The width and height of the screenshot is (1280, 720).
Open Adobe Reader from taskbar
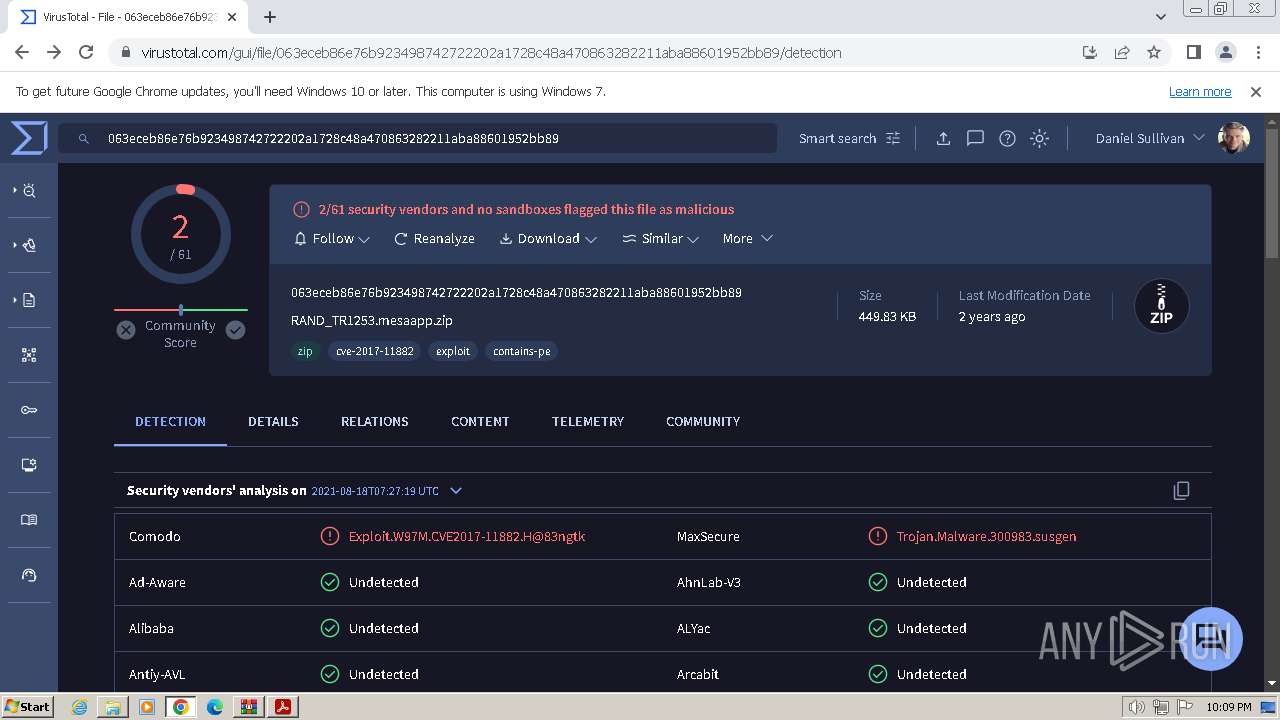click(x=283, y=707)
